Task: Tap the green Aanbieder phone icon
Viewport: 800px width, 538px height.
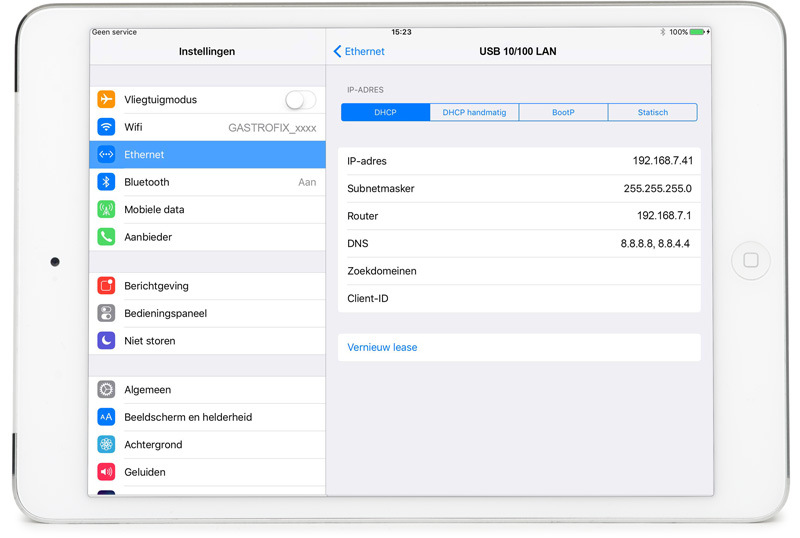Action: (106, 237)
